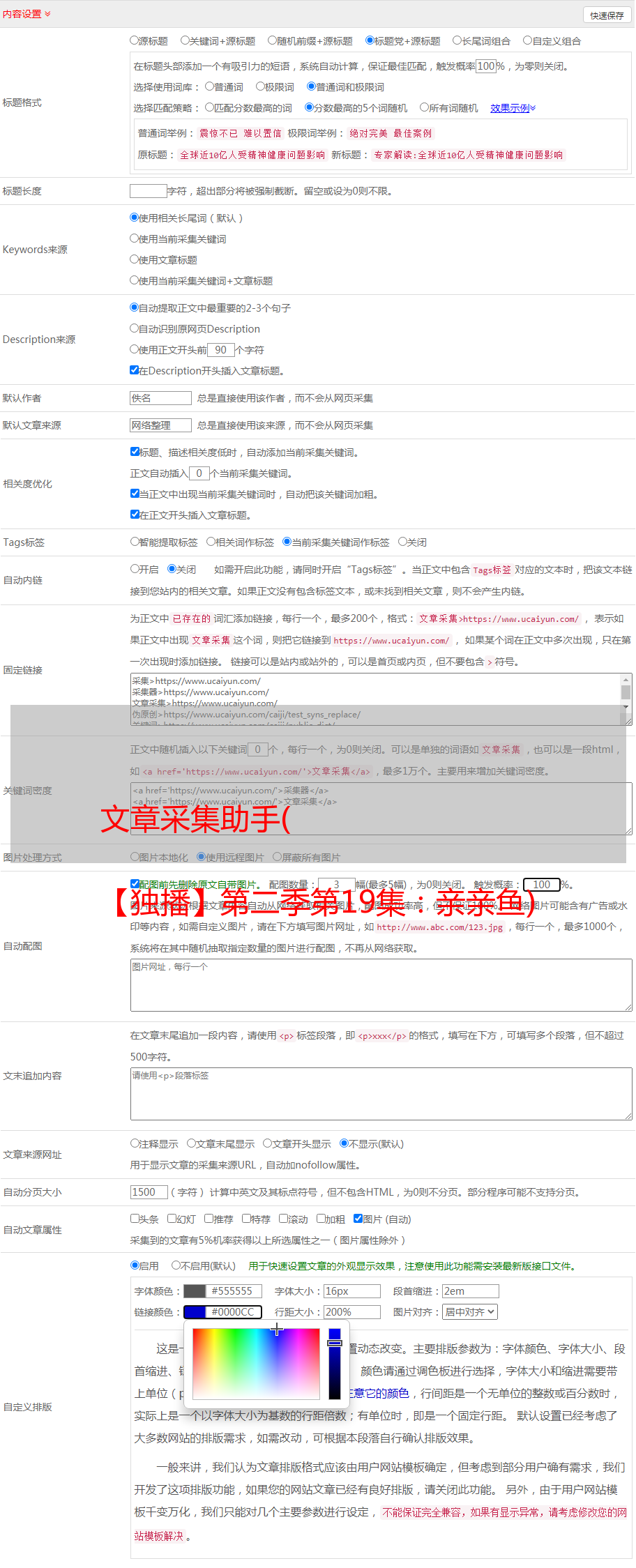The height and width of the screenshot is (1568, 636).
Task: Toggle auto-bold collected keyword checkbox
Action: pyautogui.click(x=135, y=494)
